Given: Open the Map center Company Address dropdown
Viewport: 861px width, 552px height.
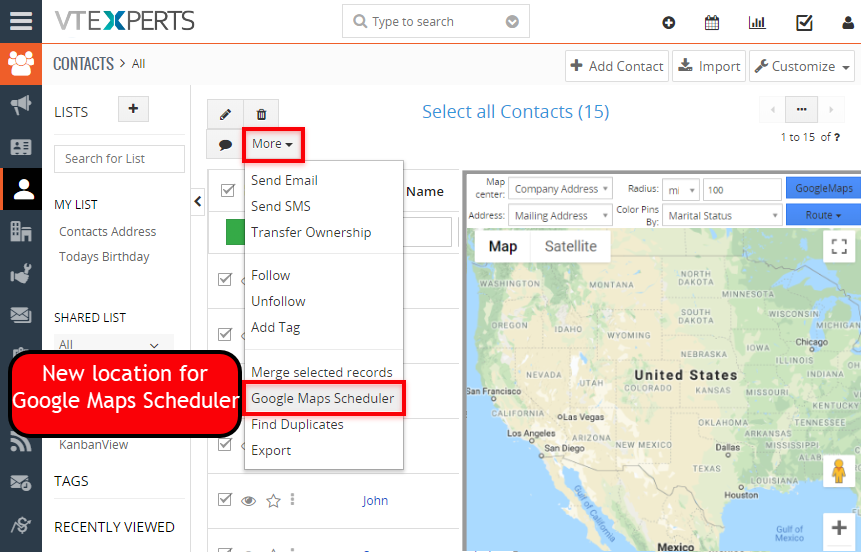Looking at the screenshot, I should coord(561,189).
